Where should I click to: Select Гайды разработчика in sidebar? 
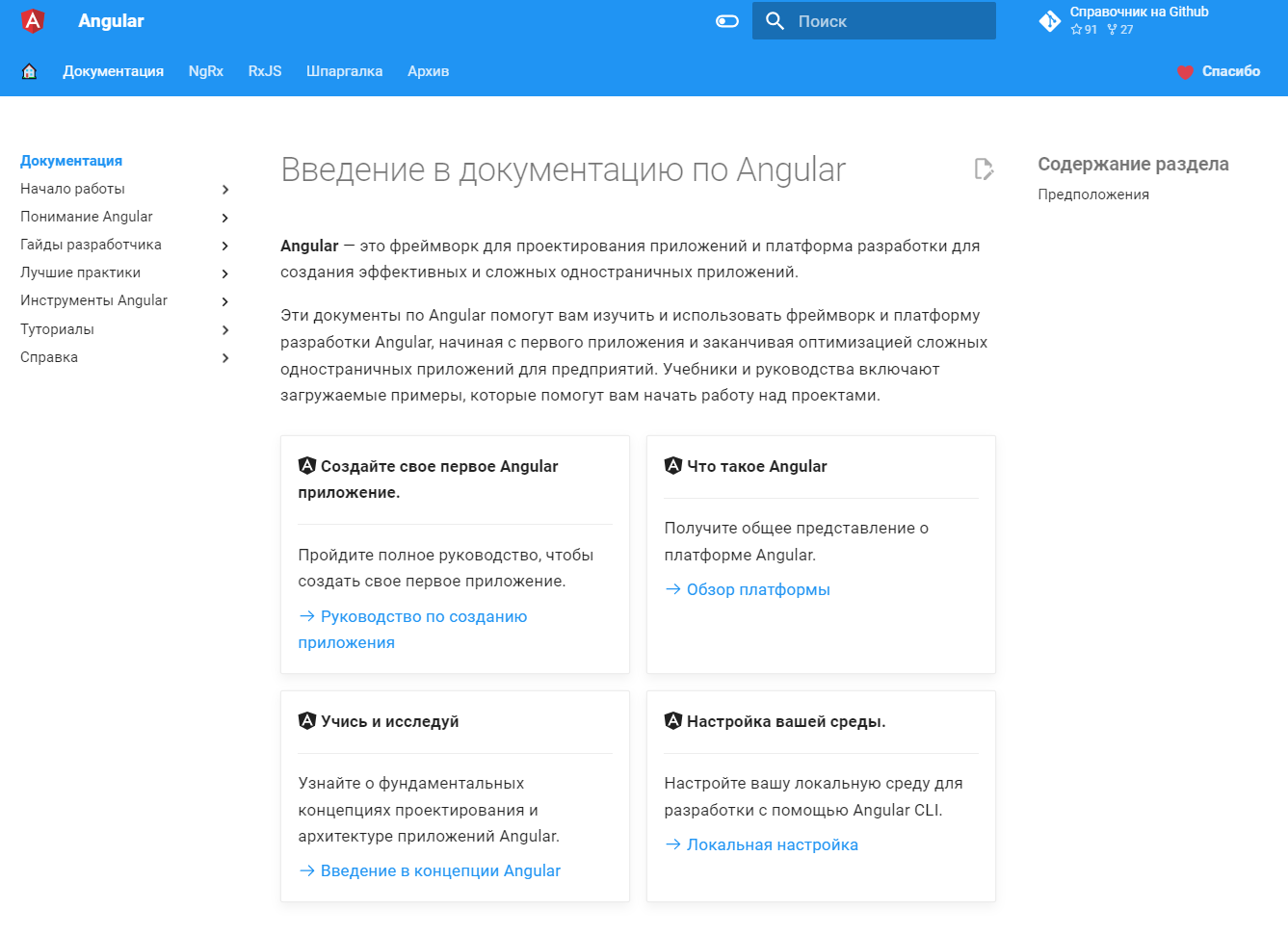coord(91,245)
